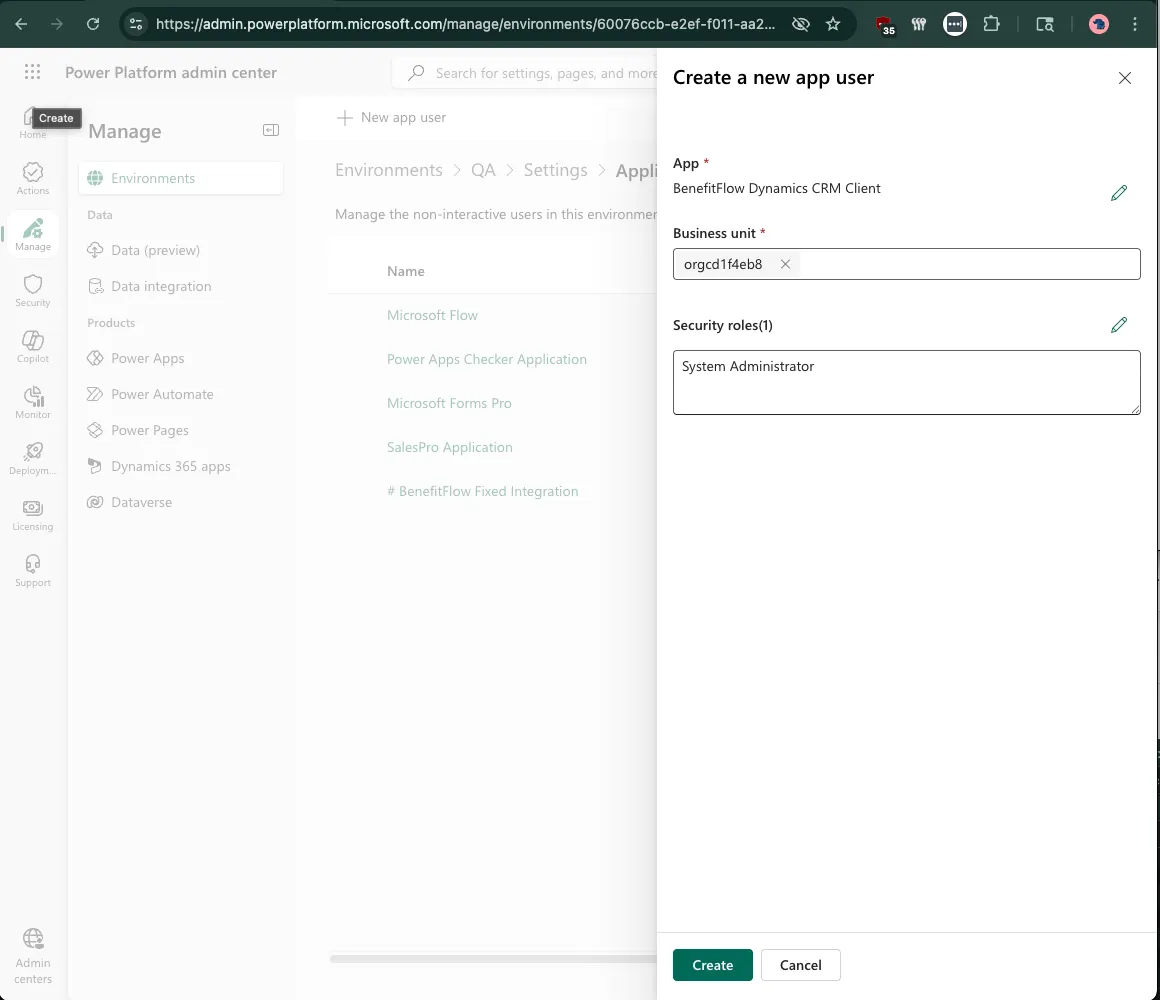Screen dimensions: 1160x1000
Task: Open the Copilot sidebar section
Action: click(32, 346)
